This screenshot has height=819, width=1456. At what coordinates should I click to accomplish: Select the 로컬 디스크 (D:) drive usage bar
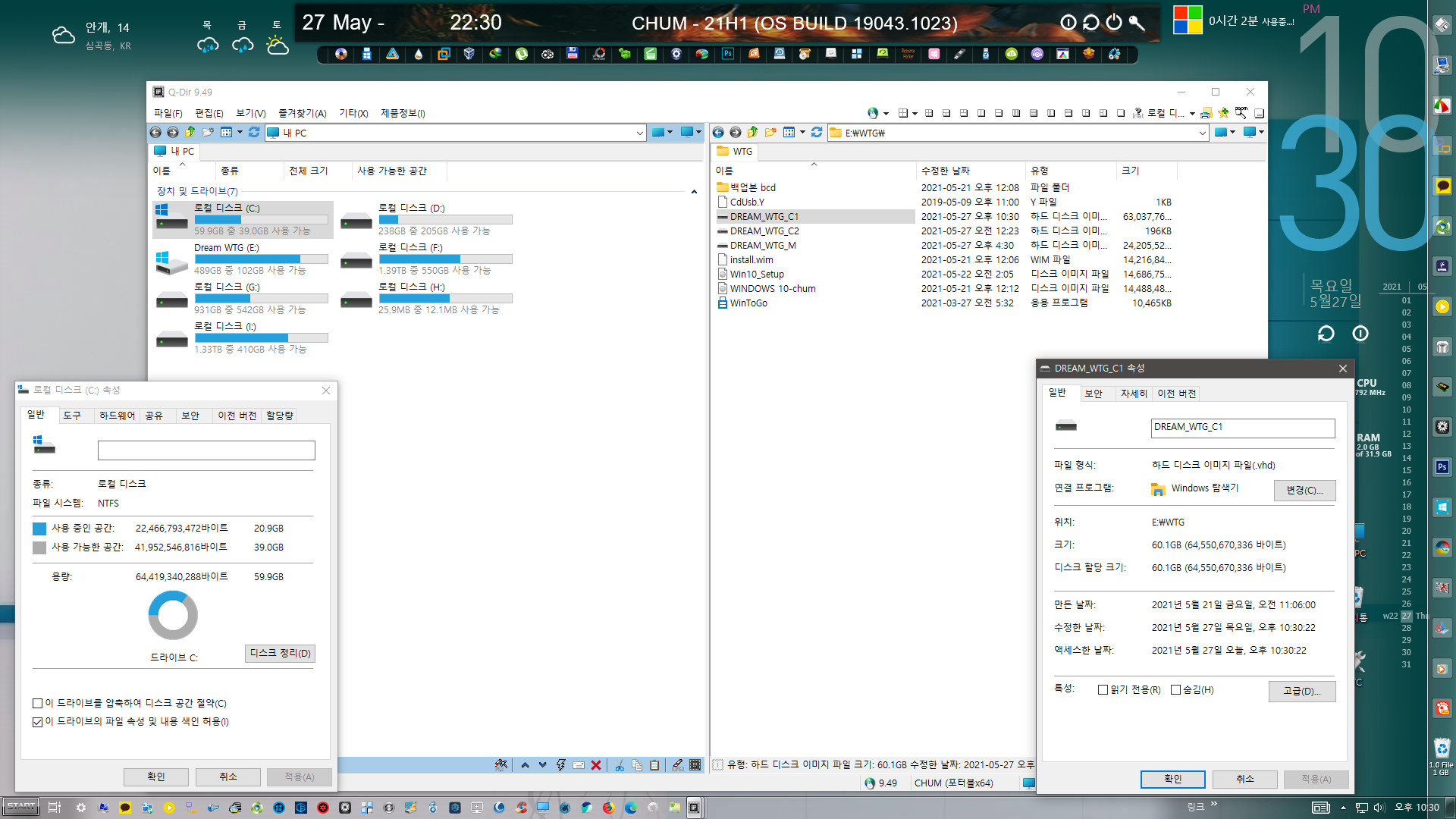(445, 219)
